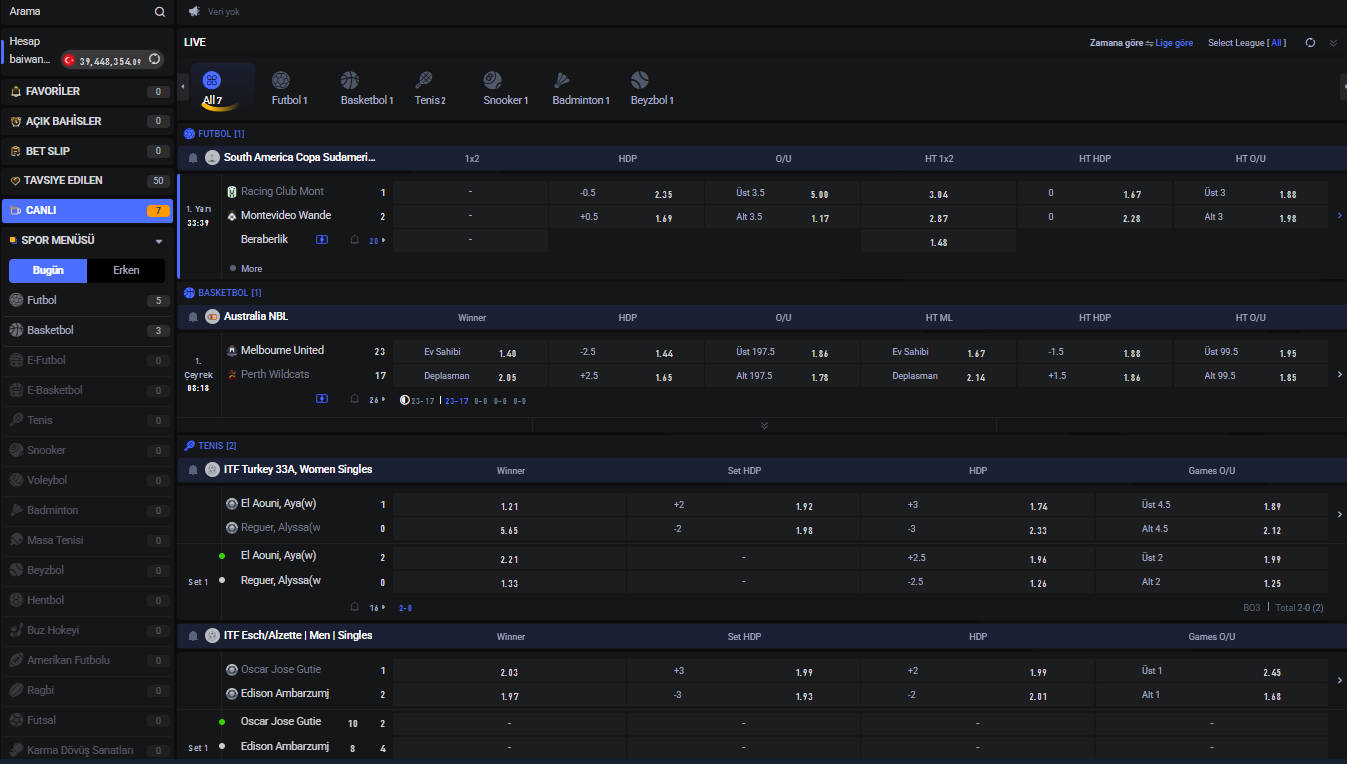
Task: Open E-Futbol in the sport menu
Action: point(87,360)
